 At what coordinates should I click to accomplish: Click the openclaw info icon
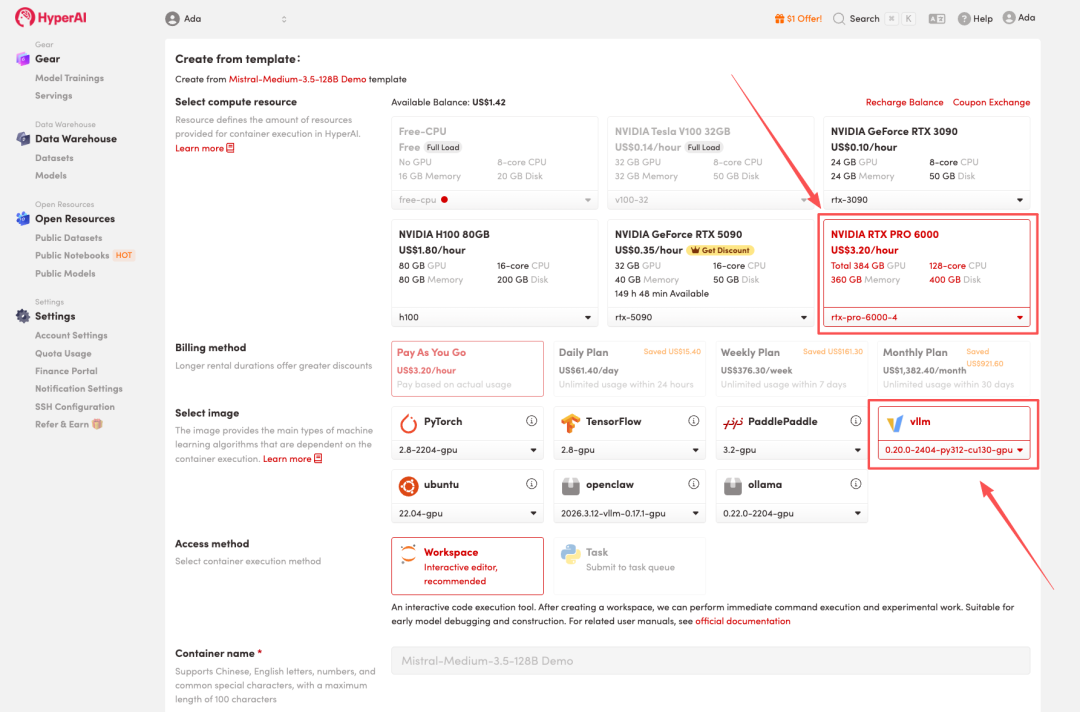694,484
